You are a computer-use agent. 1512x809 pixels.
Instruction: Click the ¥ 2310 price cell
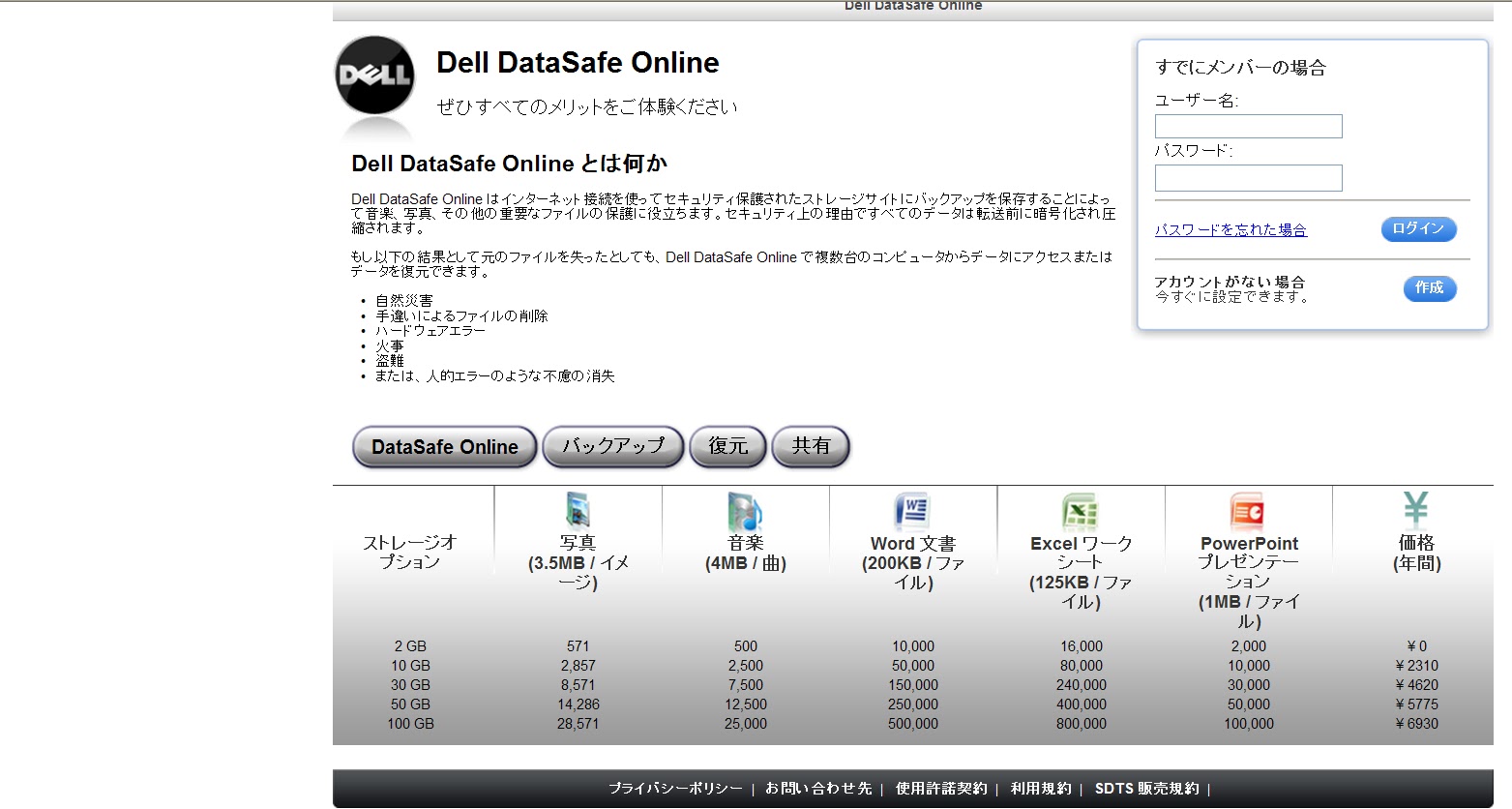[1416, 666]
